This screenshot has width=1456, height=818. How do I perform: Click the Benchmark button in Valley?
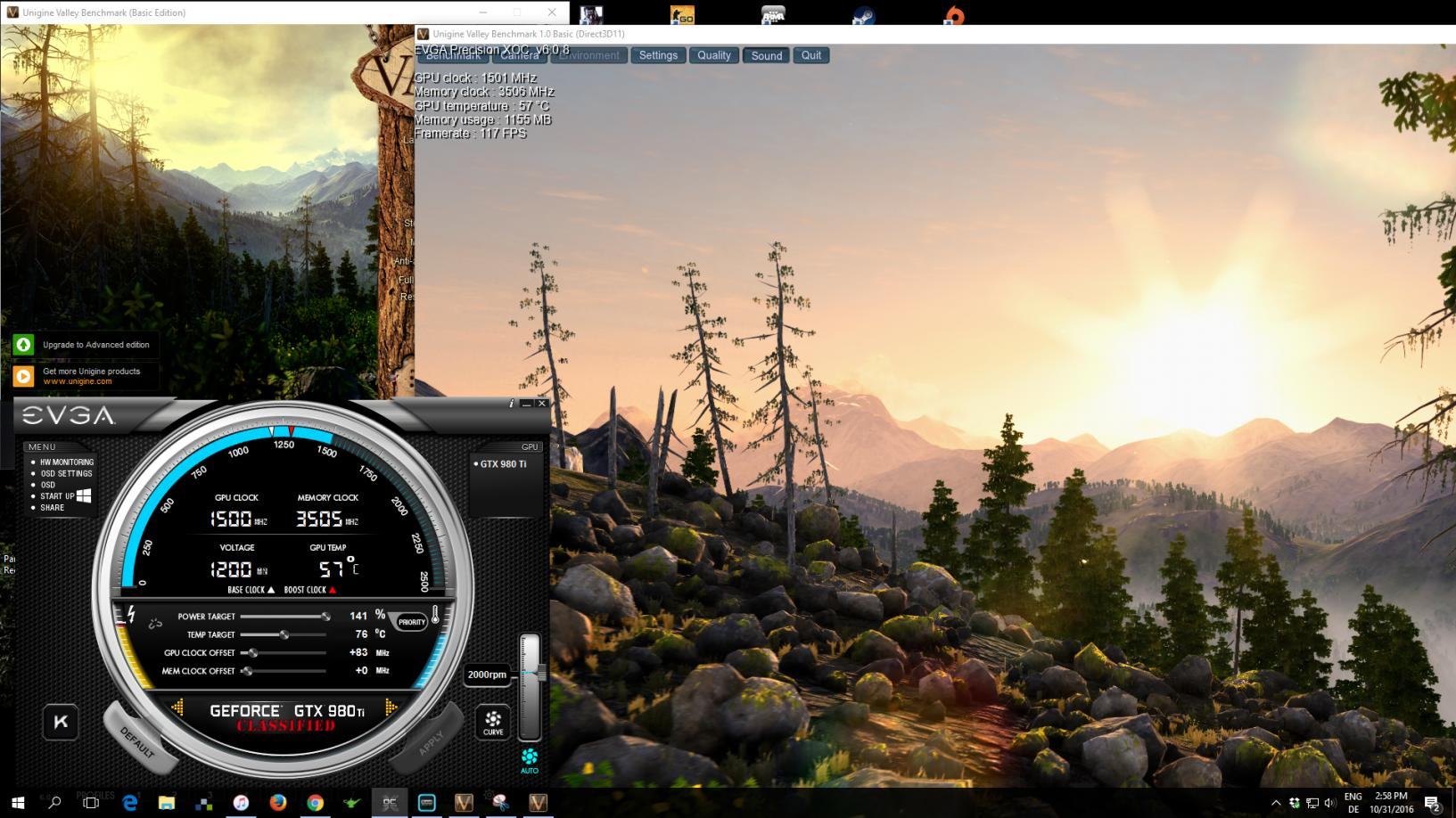[x=453, y=55]
